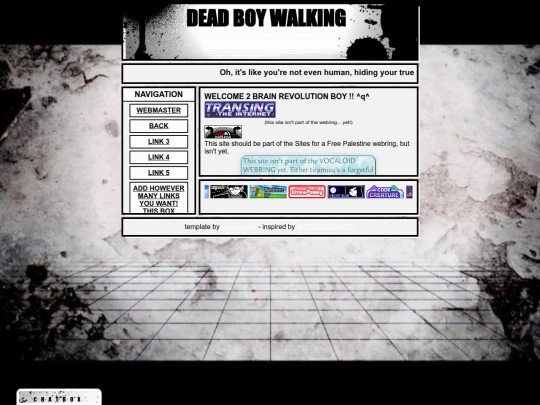Click the faded template author link in footer
This screenshot has width=540, height=405.
point(239,227)
